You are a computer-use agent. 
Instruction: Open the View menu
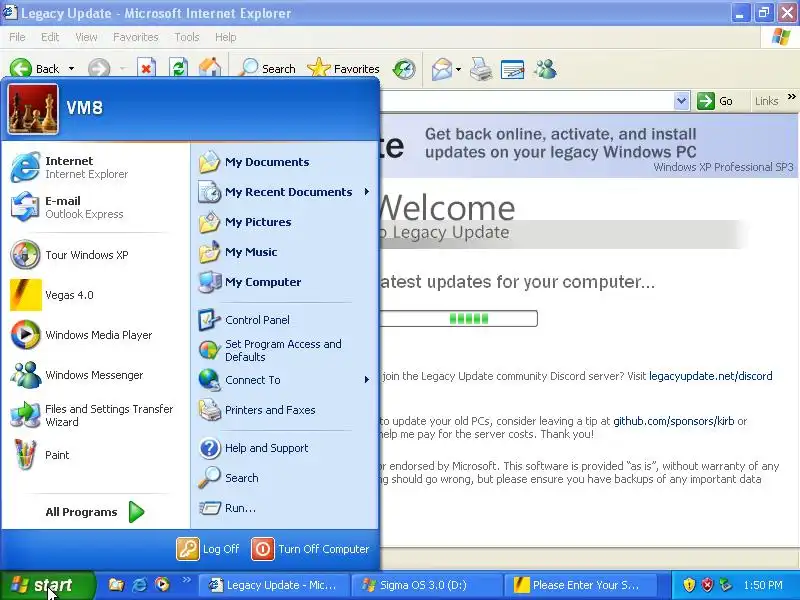[x=86, y=37]
